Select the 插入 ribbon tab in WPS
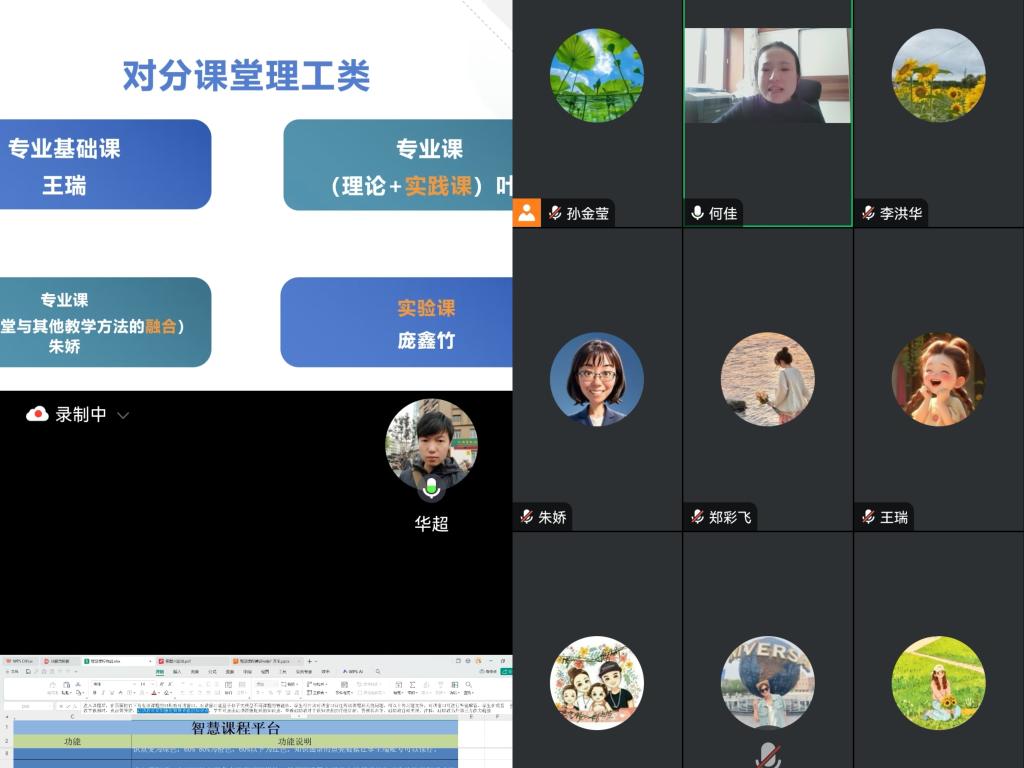Screen dimensions: 1024x768 (x=177, y=672)
